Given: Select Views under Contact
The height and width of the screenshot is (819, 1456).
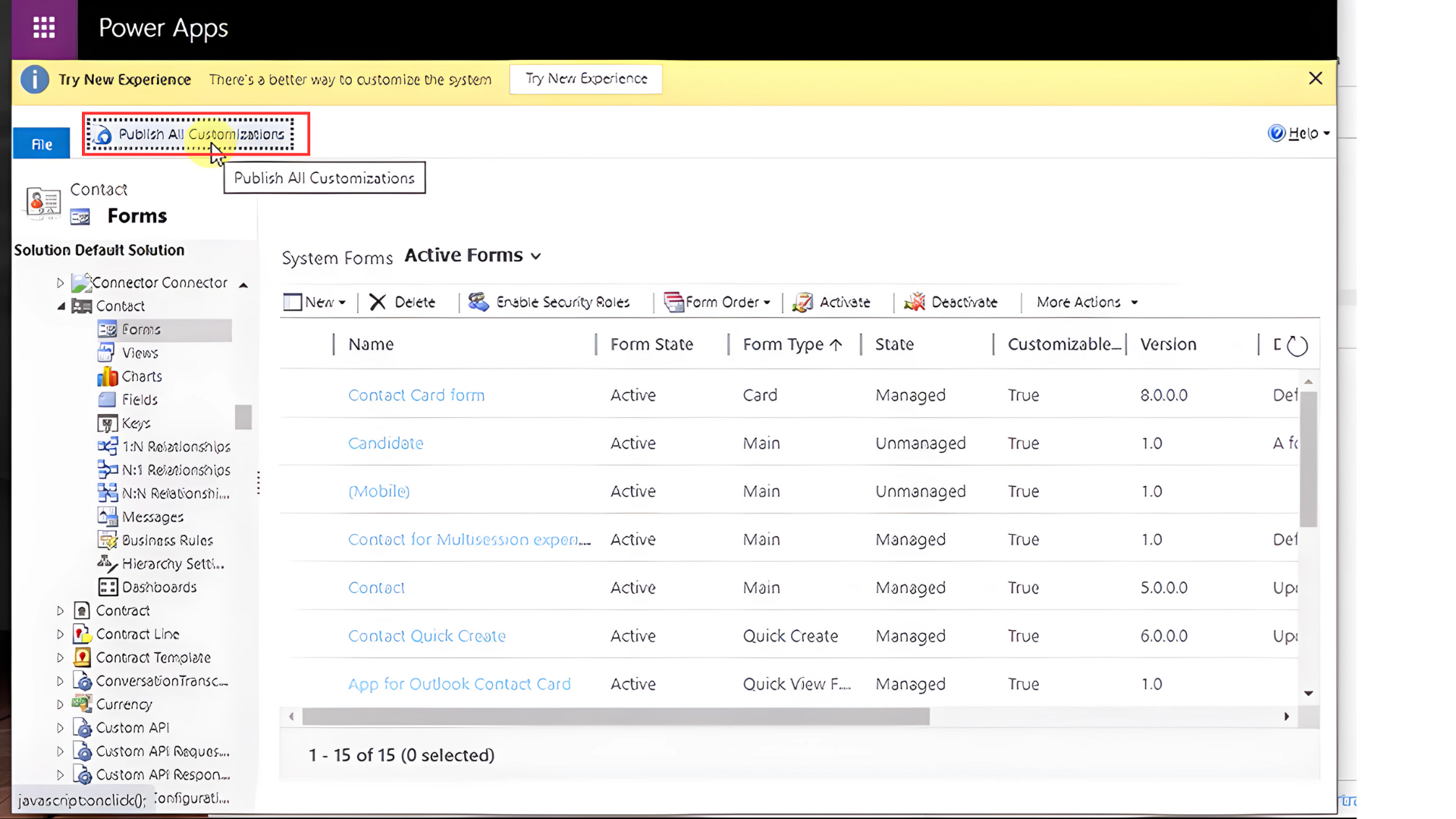Looking at the screenshot, I should 140,353.
